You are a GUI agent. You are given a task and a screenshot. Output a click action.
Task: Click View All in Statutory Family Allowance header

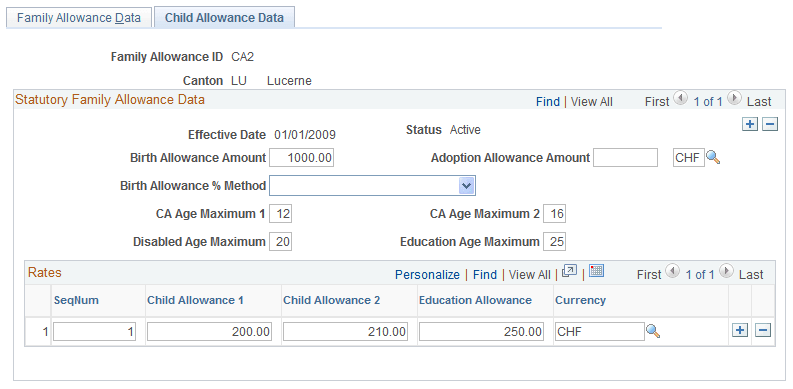pos(592,102)
